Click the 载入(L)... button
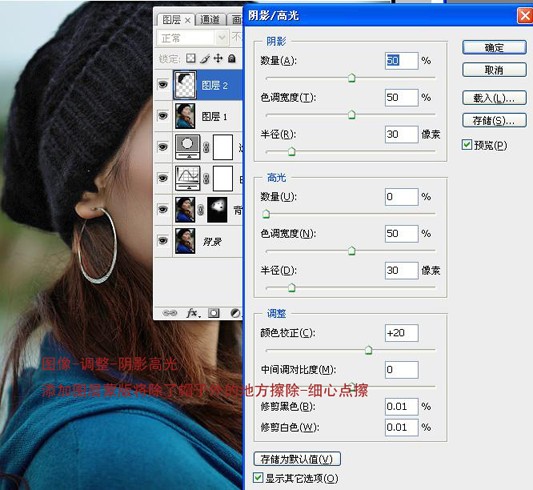Screen dimensions: 533x490 pyautogui.click(x=494, y=98)
